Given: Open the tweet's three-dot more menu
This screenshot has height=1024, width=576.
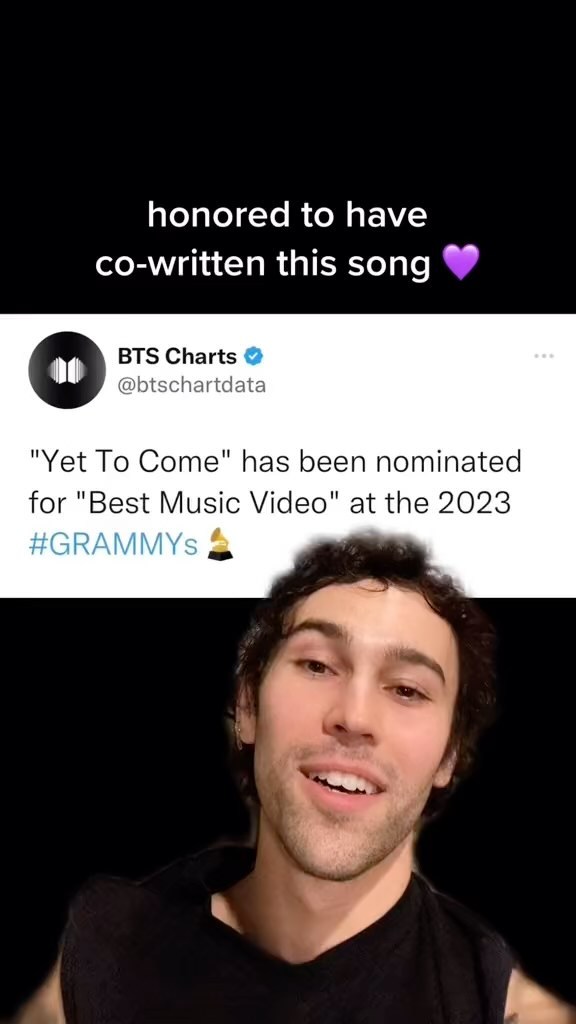Looking at the screenshot, I should [x=543, y=356].
